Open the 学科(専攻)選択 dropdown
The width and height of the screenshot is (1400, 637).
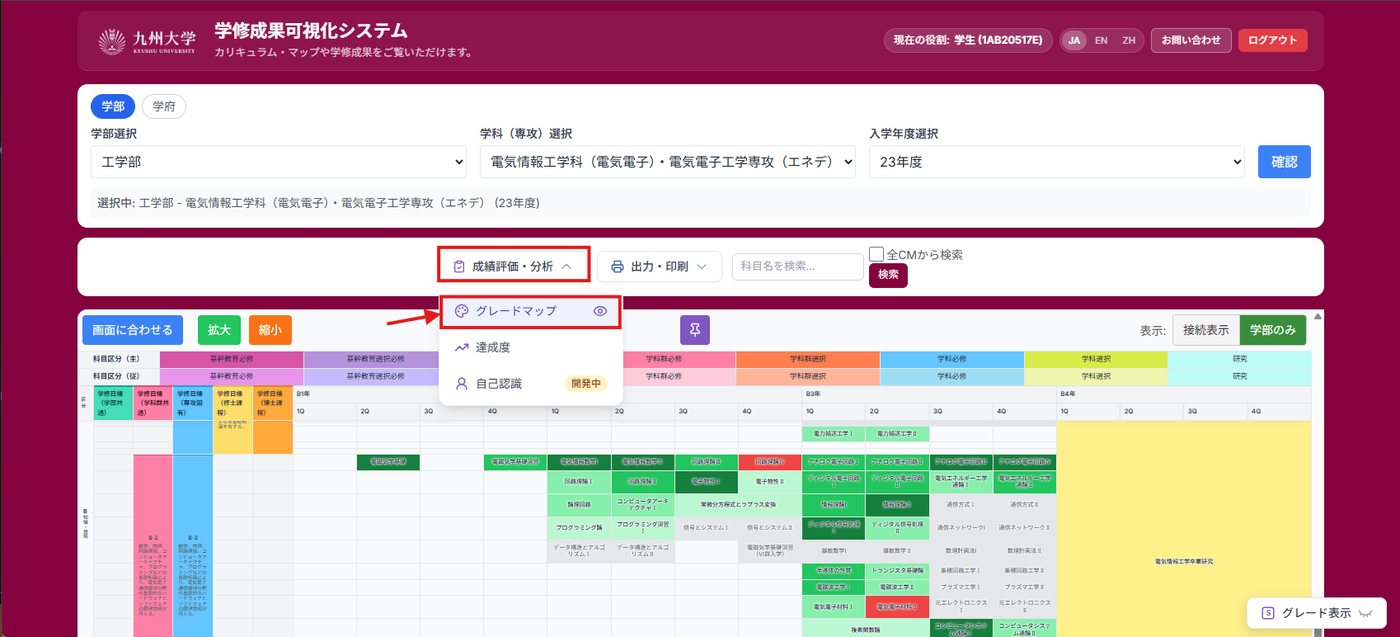point(668,161)
